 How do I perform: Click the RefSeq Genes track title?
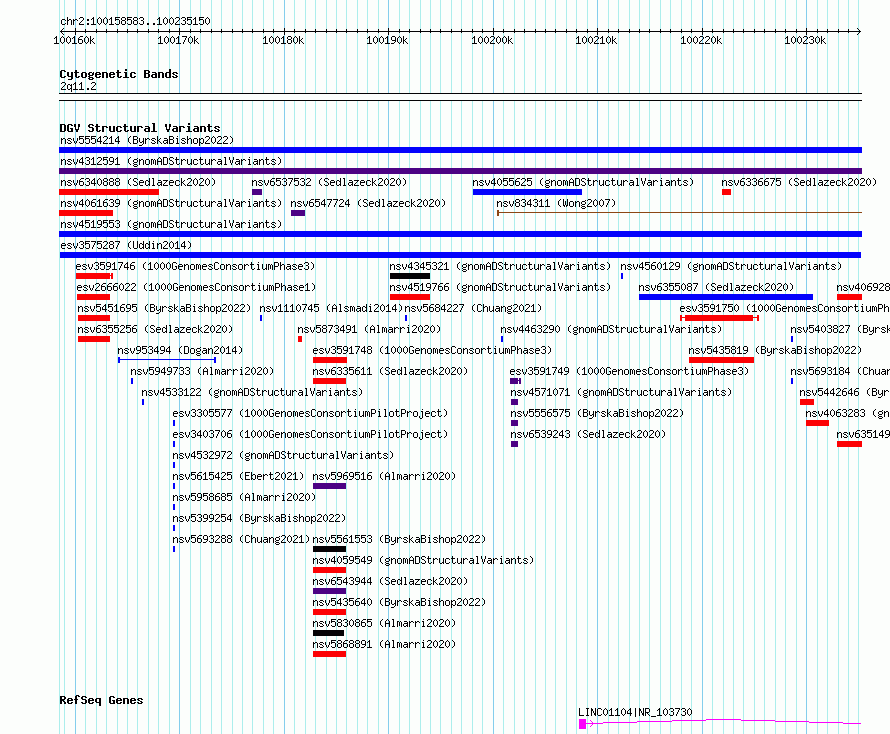point(101,700)
